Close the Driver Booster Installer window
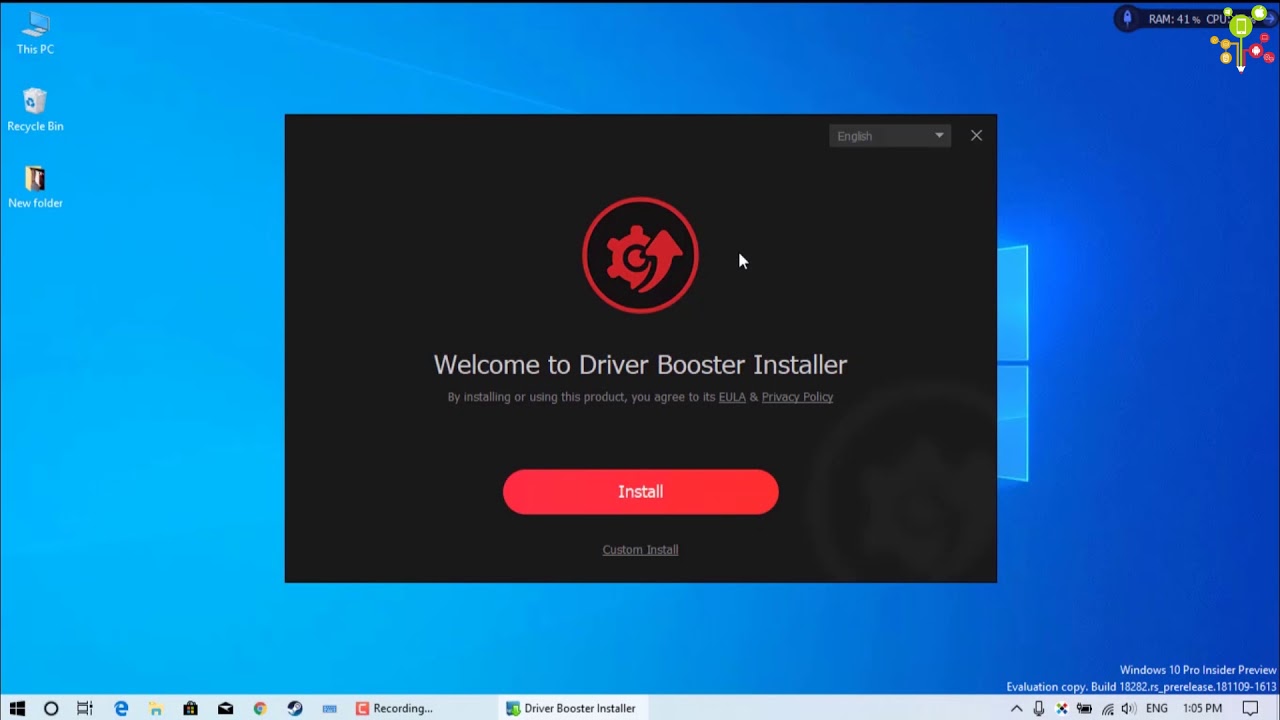 976,136
